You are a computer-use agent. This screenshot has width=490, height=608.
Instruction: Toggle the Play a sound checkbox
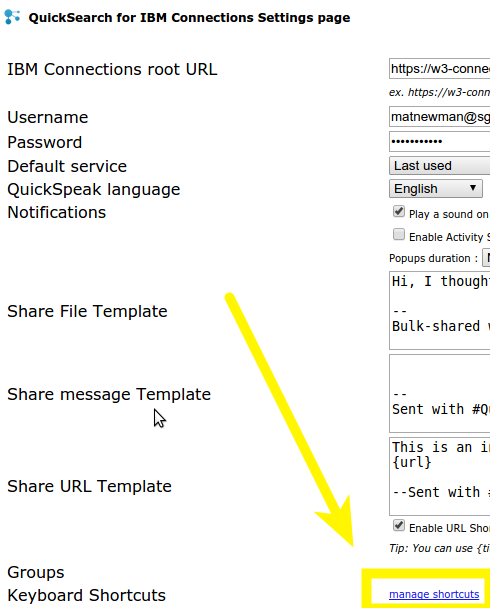(x=399, y=212)
